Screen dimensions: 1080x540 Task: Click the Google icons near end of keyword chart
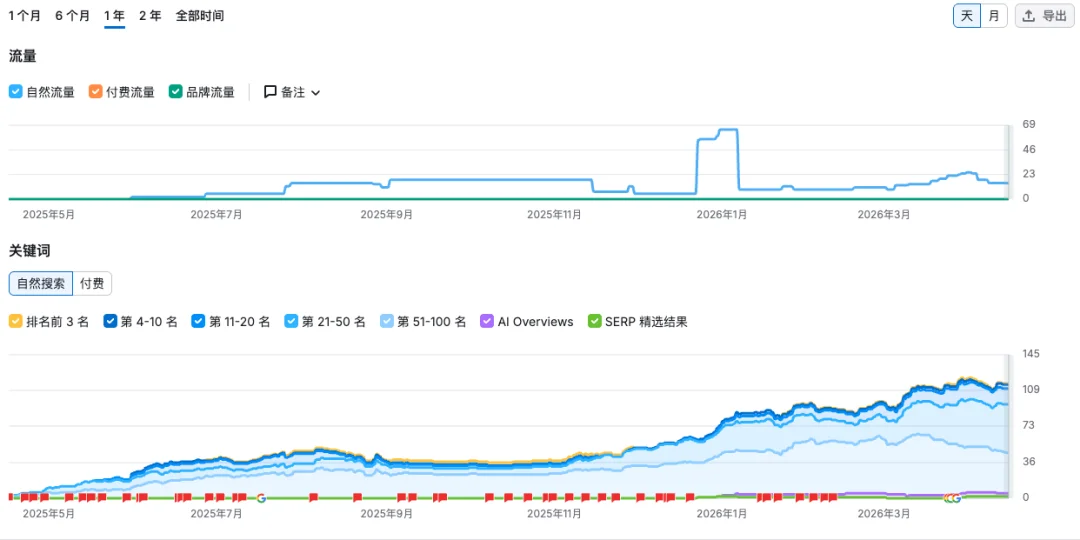[953, 497]
